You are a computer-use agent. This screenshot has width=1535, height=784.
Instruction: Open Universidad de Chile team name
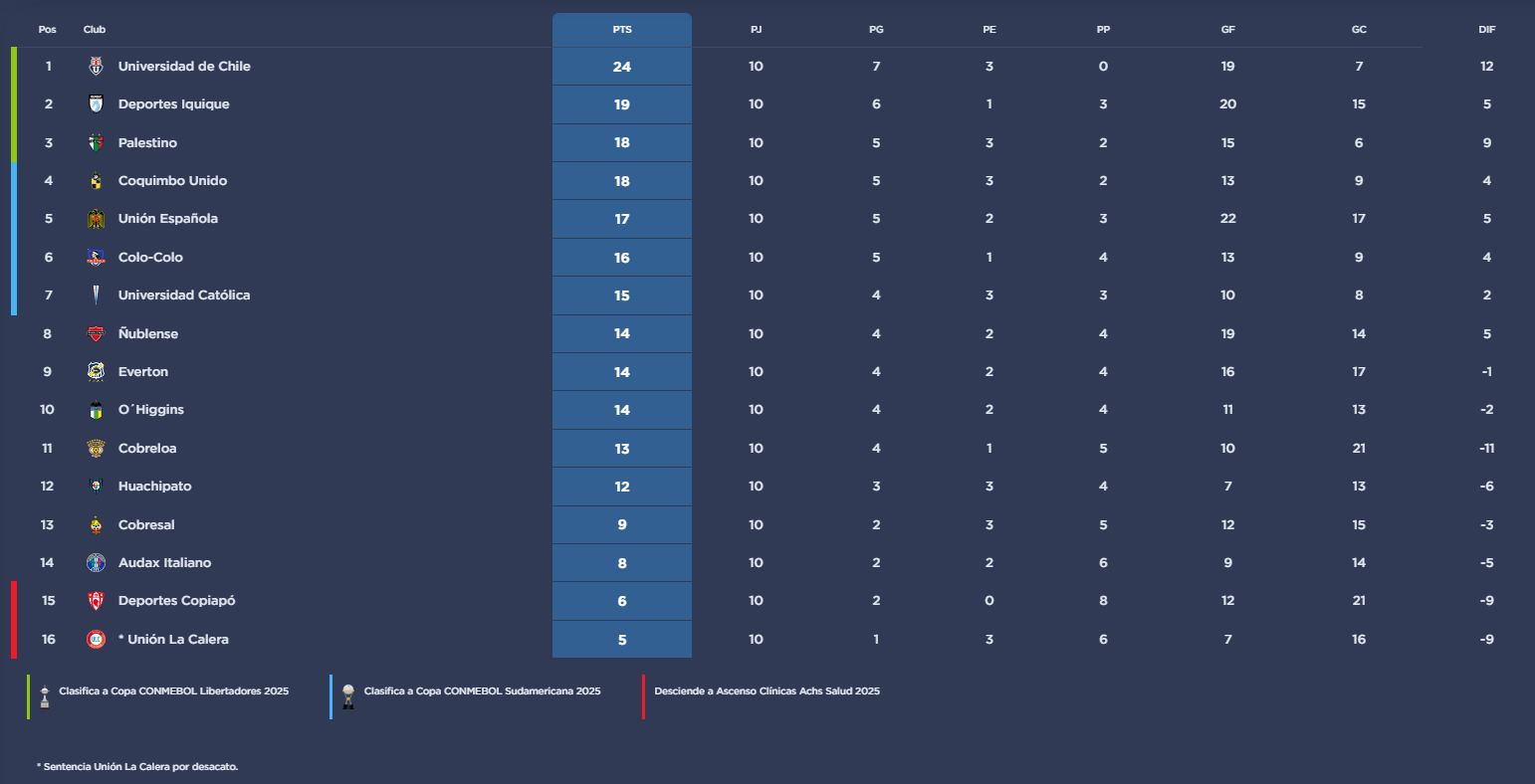[184, 67]
